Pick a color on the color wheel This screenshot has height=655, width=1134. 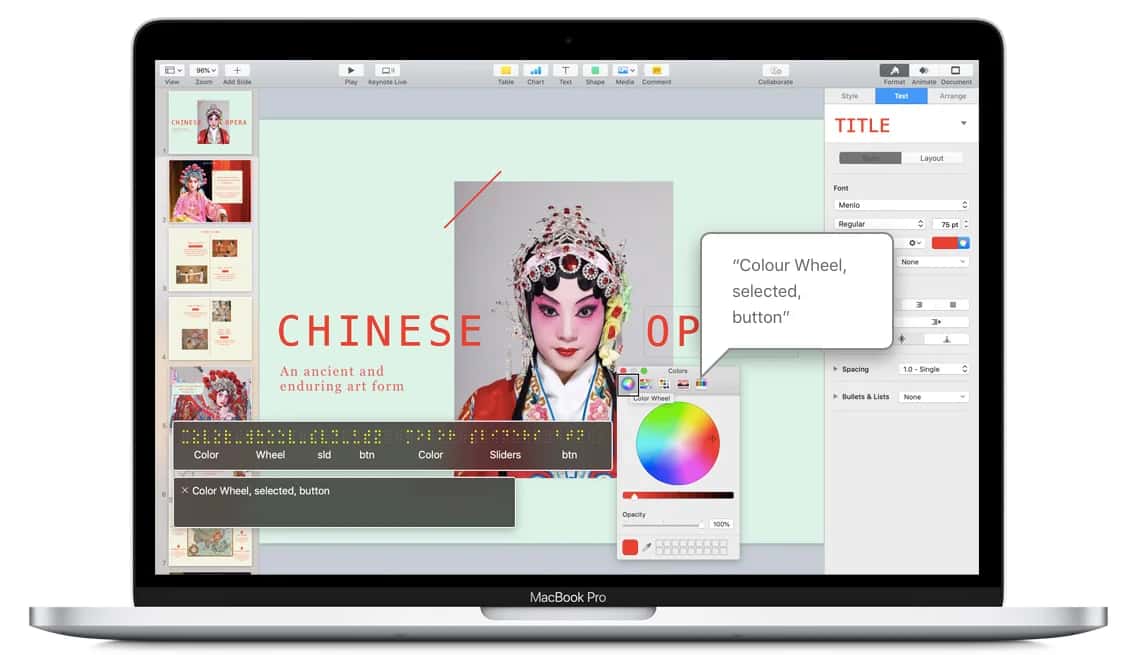[678, 443]
